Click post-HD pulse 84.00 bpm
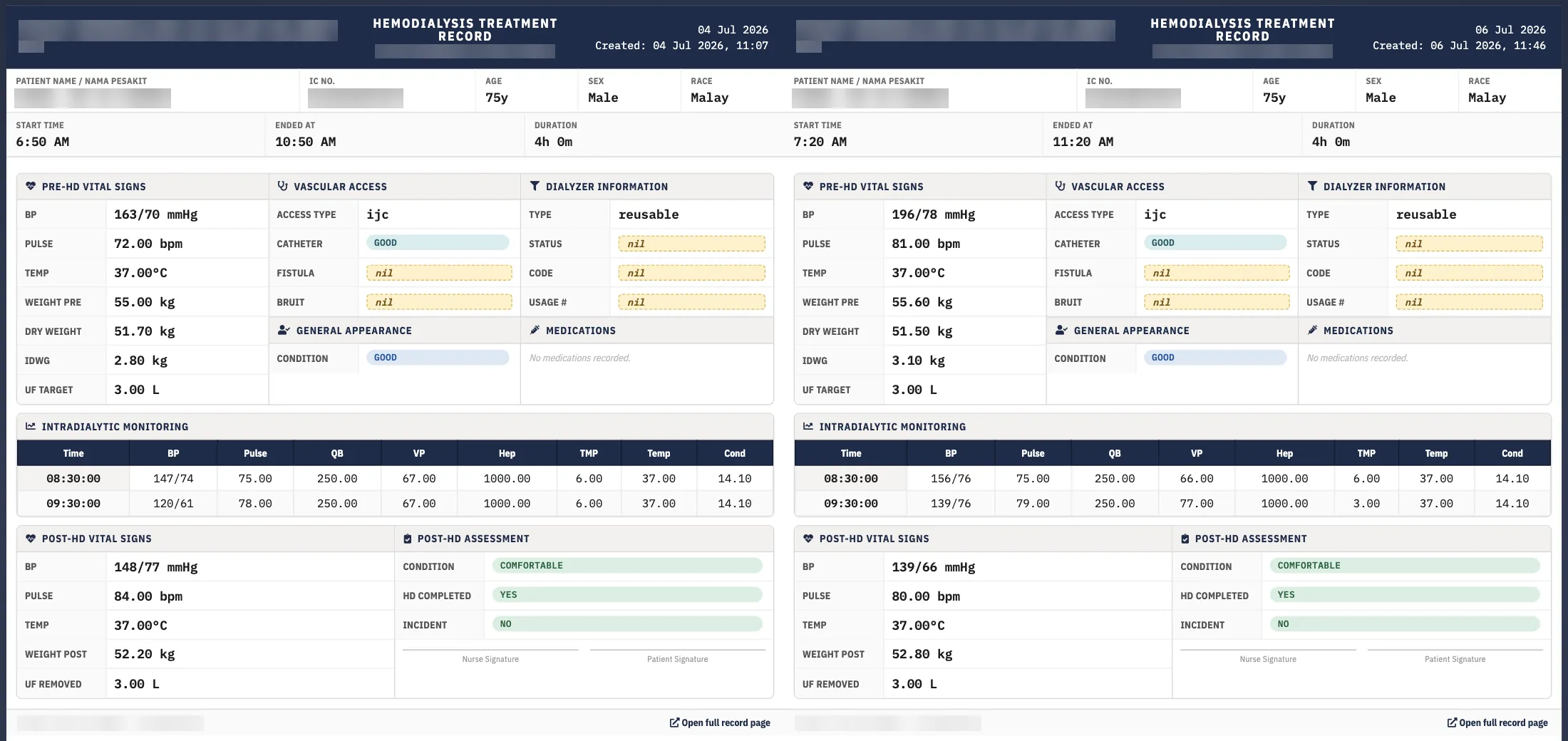The height and width of the screenshot is (741, 1568). [x=148, y=596]
